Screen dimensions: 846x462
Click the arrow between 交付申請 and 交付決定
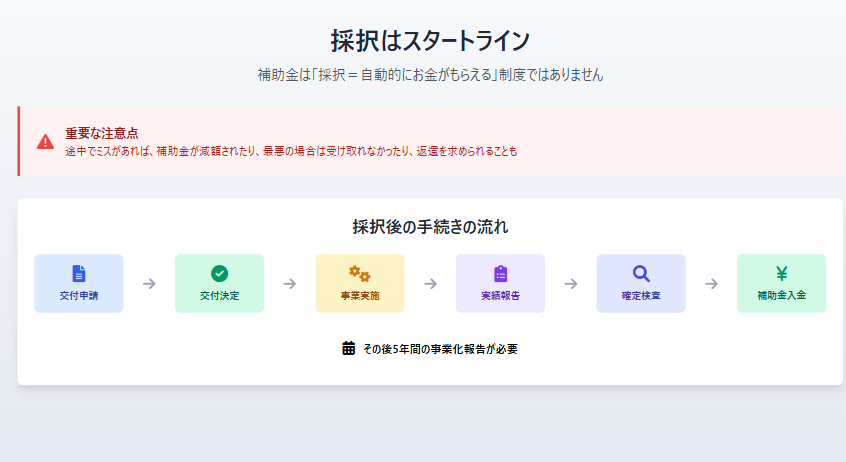tap(149, 283)
